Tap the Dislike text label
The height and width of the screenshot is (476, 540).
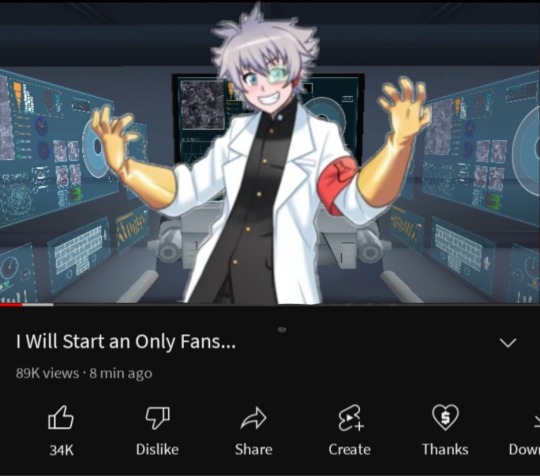[157, 449]
